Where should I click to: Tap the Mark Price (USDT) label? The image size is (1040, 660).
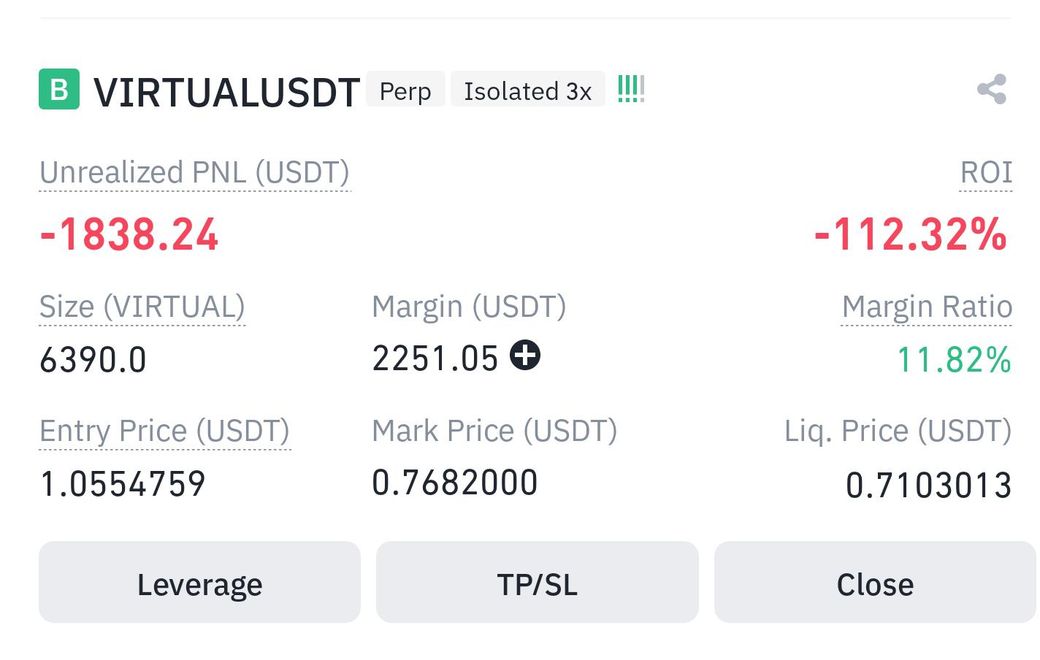[x=494, y=431]
